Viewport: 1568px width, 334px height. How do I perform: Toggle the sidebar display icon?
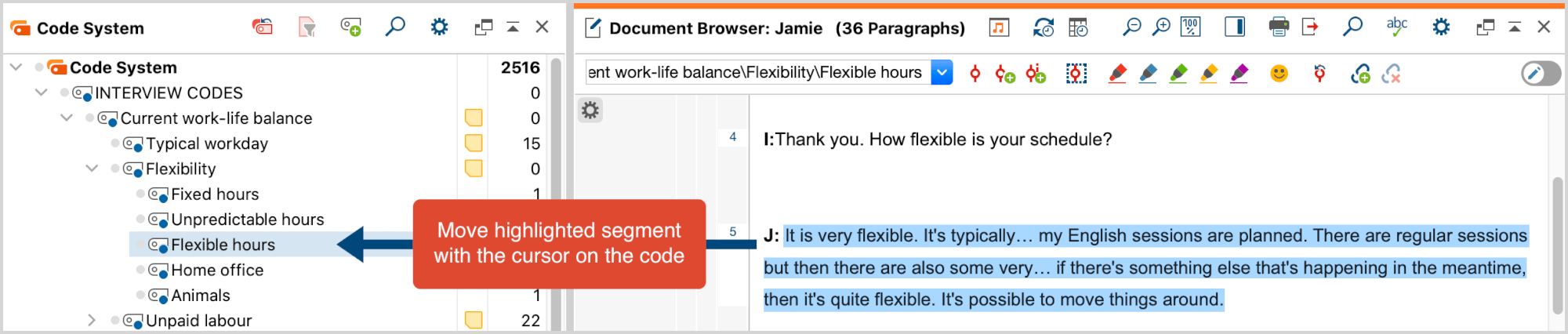pyautogui.click(x=1235, y=27)
